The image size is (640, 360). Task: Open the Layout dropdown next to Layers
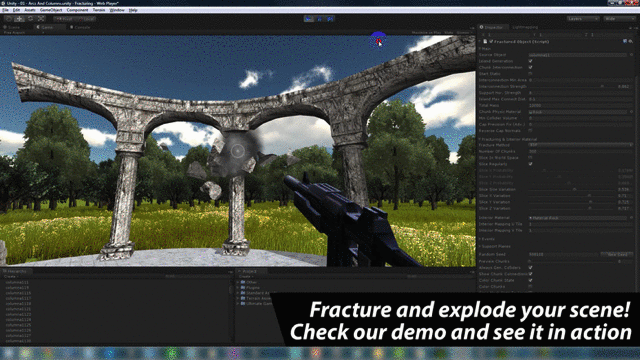620,19
